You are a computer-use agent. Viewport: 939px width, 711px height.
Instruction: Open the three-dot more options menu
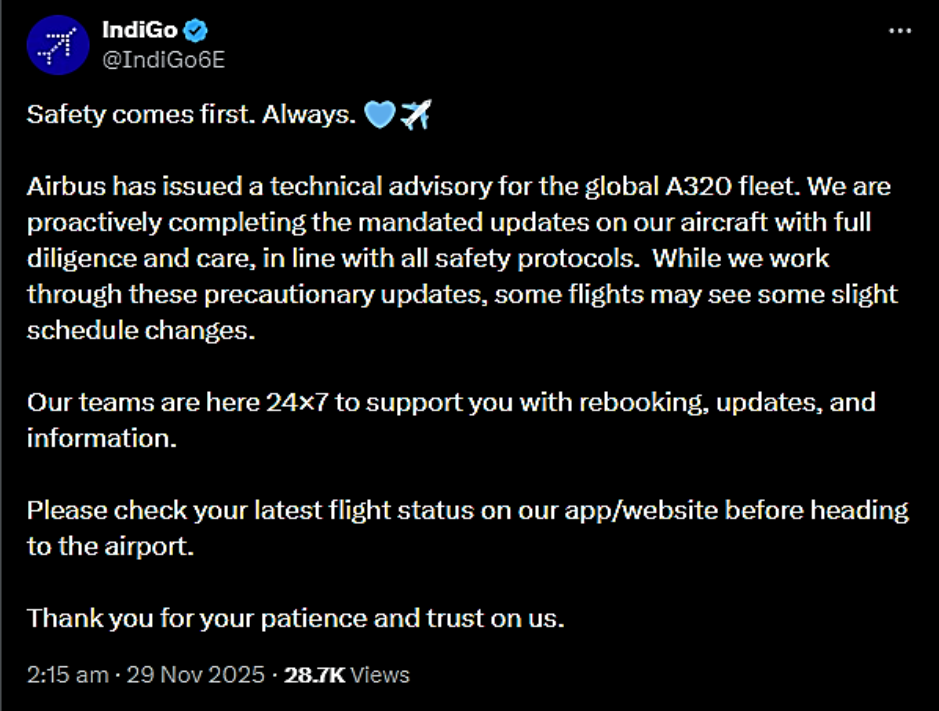900,31
